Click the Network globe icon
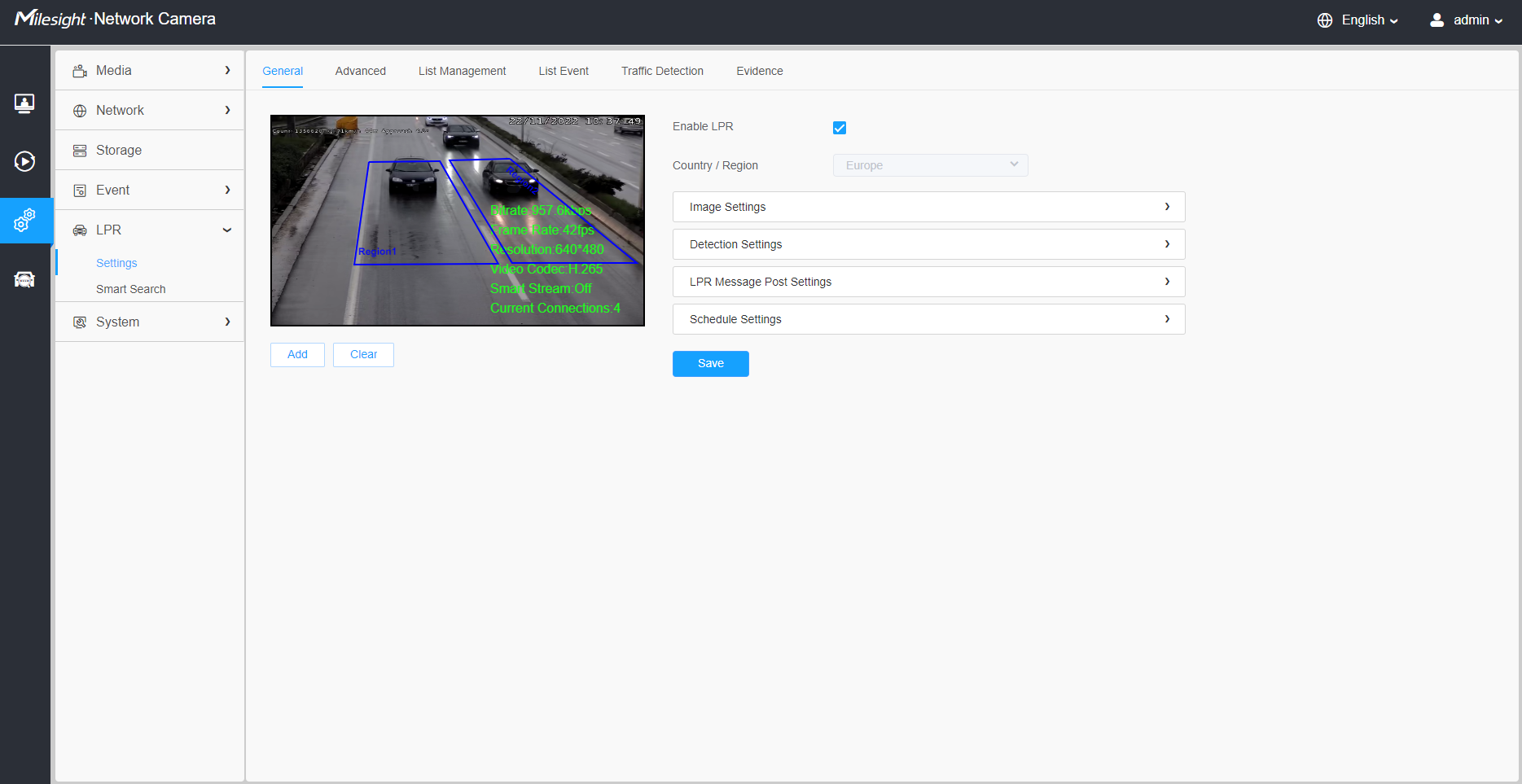This screenshot has width=1522, height=784. tap(80, 111)
